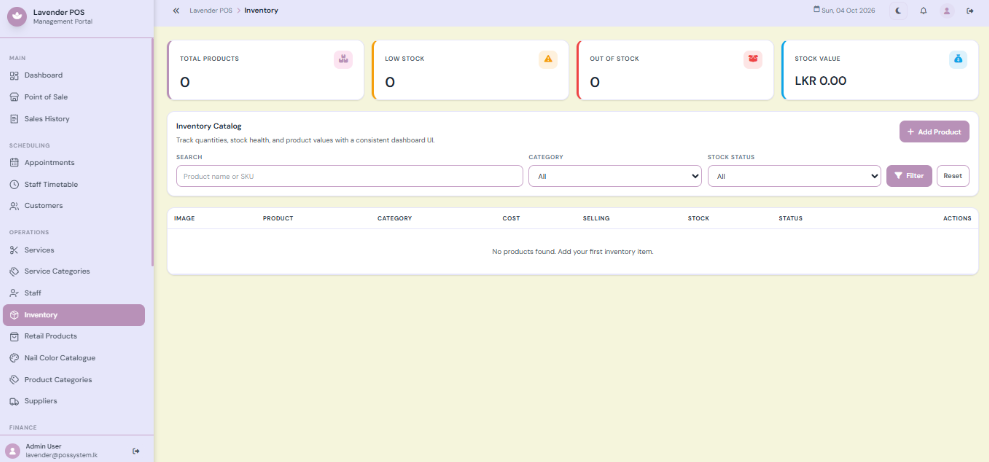Open Nail Color Catalogue page
The width and height of the screenshot is (989, 462).
pos(74,358)
